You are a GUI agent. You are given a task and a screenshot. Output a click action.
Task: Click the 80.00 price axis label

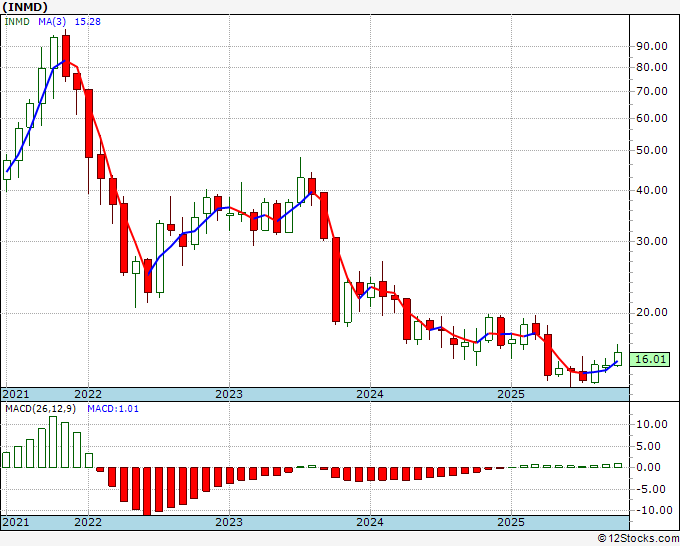[651, 67]
